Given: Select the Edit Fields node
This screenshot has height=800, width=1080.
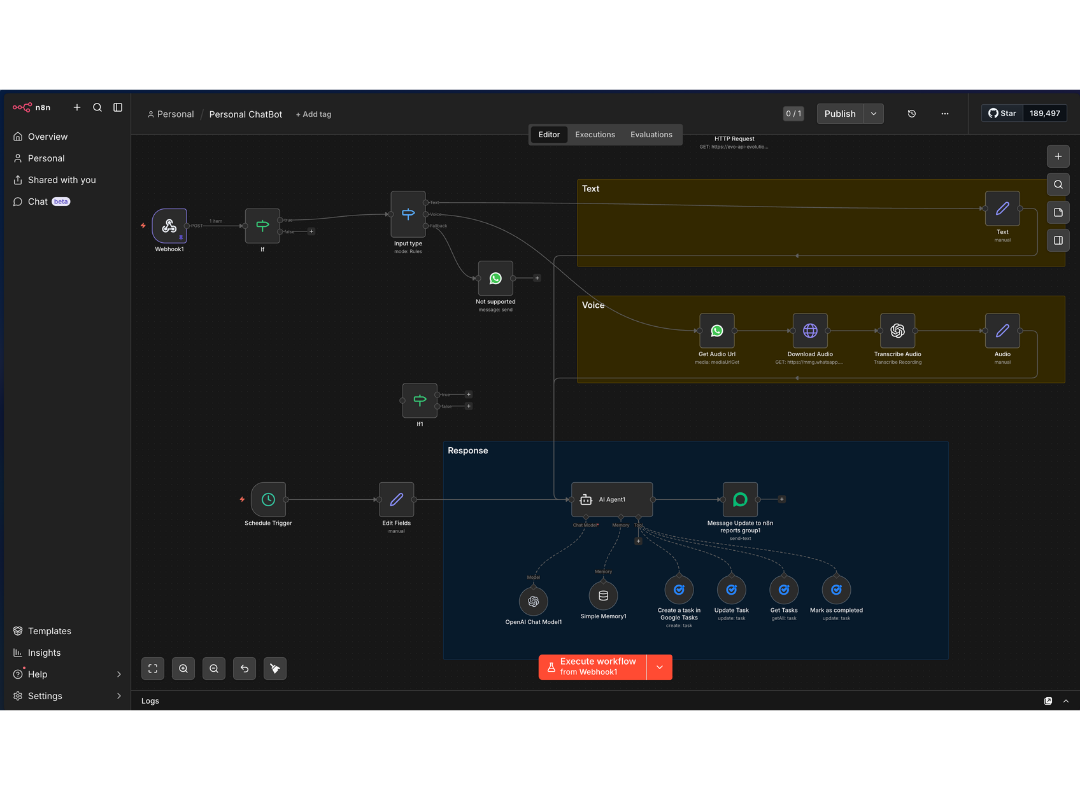Looking at the screenshot, I should 396,500.
